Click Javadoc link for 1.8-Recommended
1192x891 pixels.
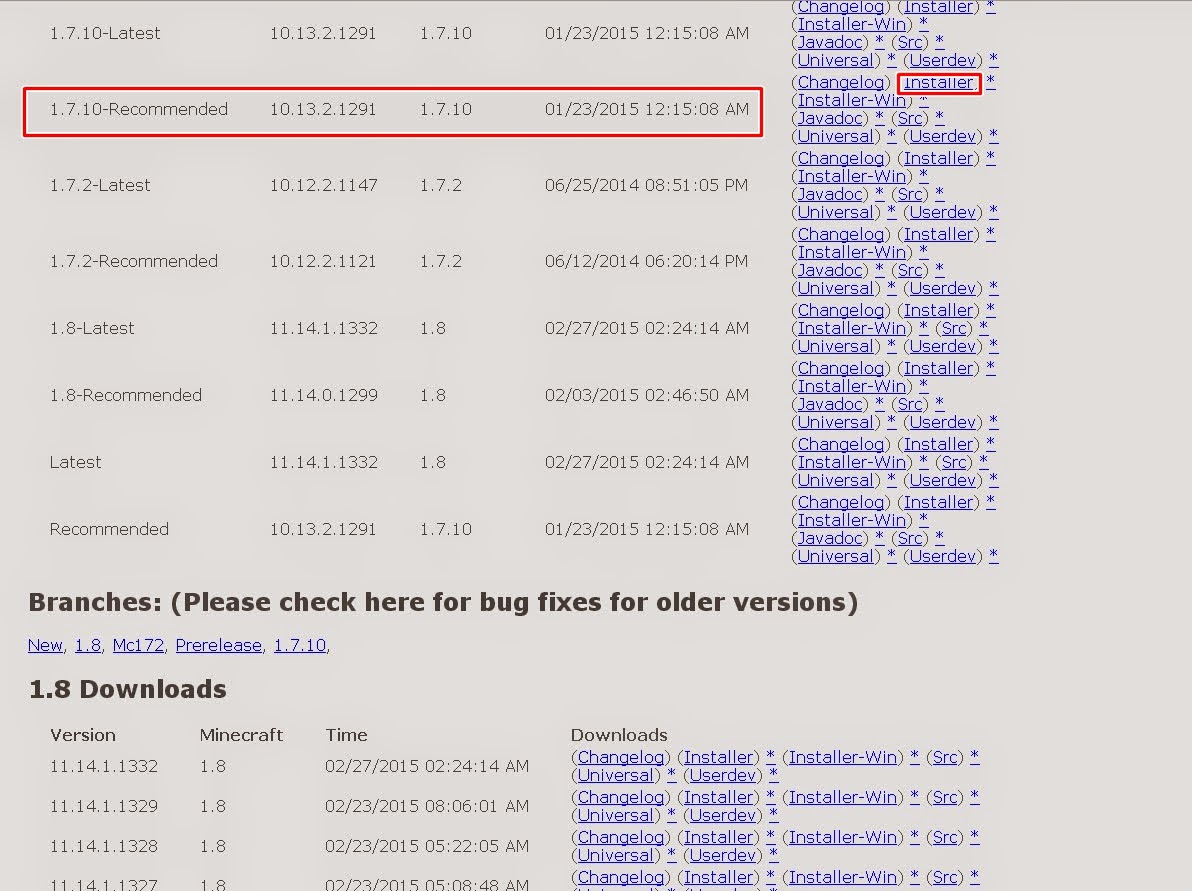831,404
